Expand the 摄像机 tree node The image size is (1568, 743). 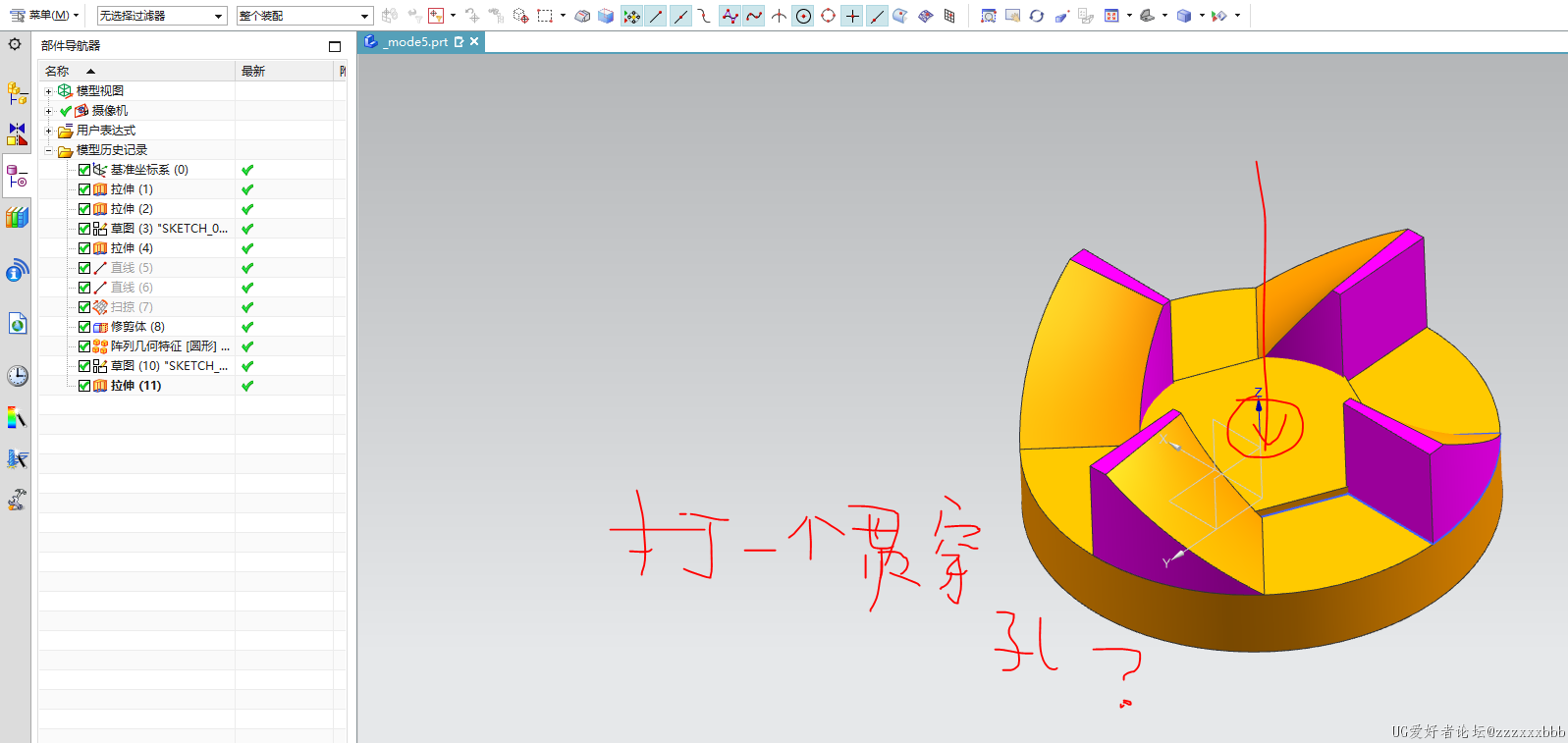coord(48,111)
